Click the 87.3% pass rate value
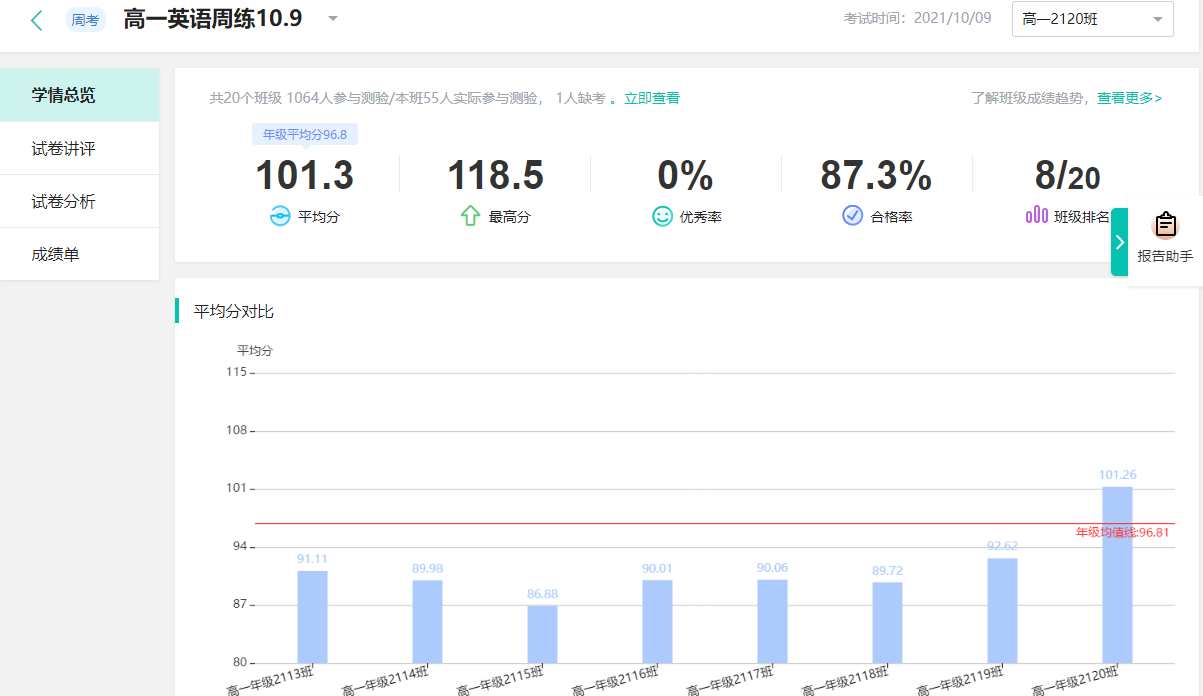 (876, 176)
